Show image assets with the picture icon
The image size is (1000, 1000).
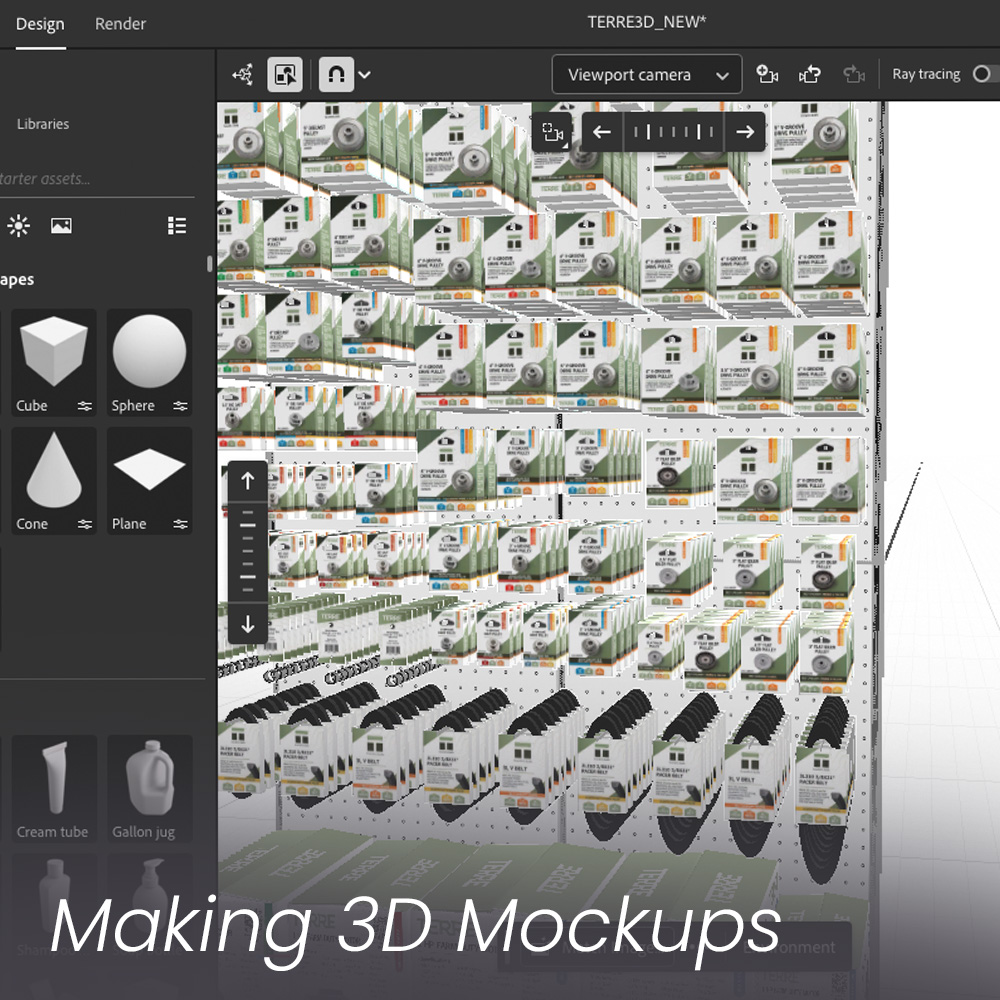pos(61,225)
